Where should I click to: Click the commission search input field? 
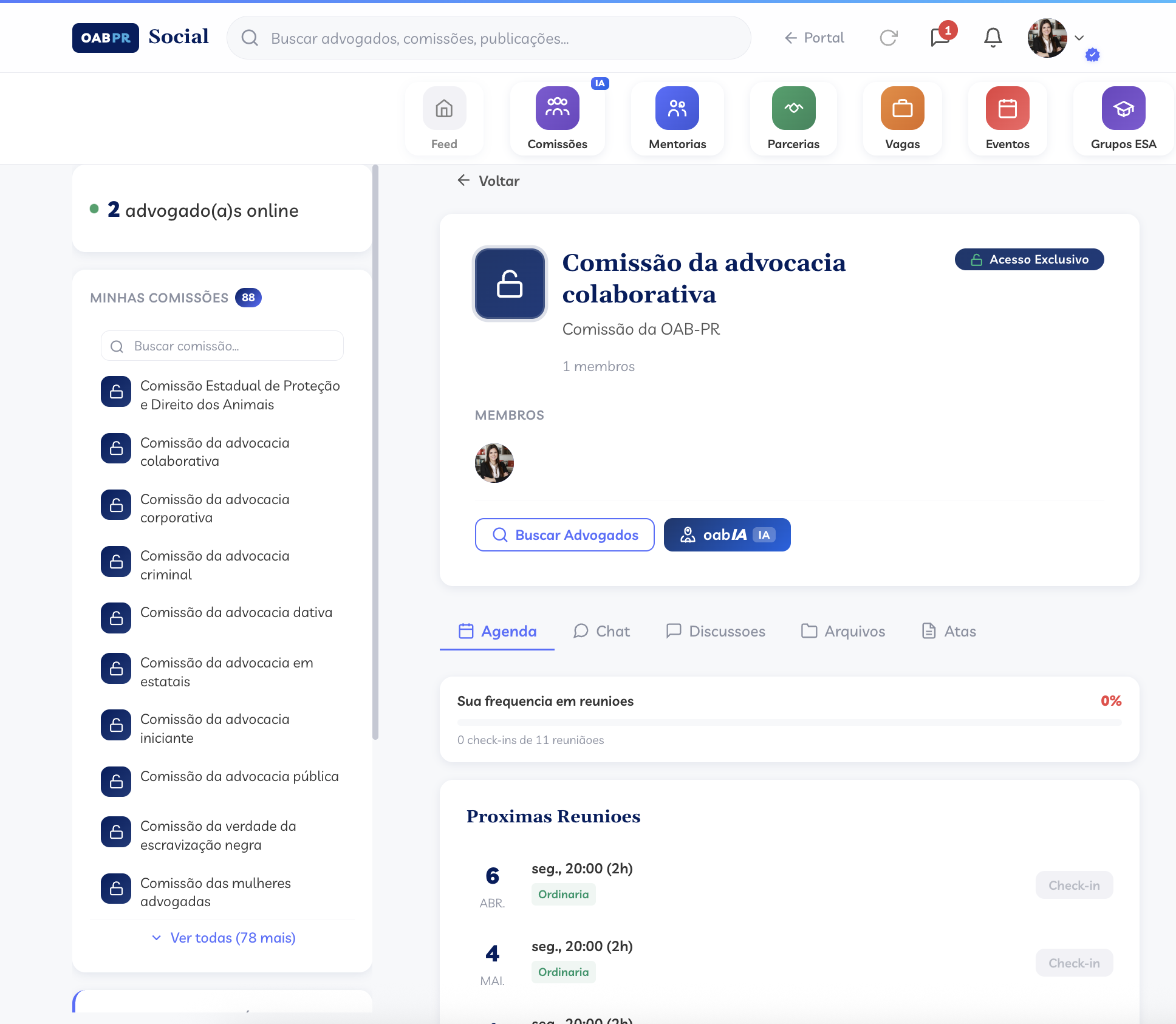pos(222,346)
